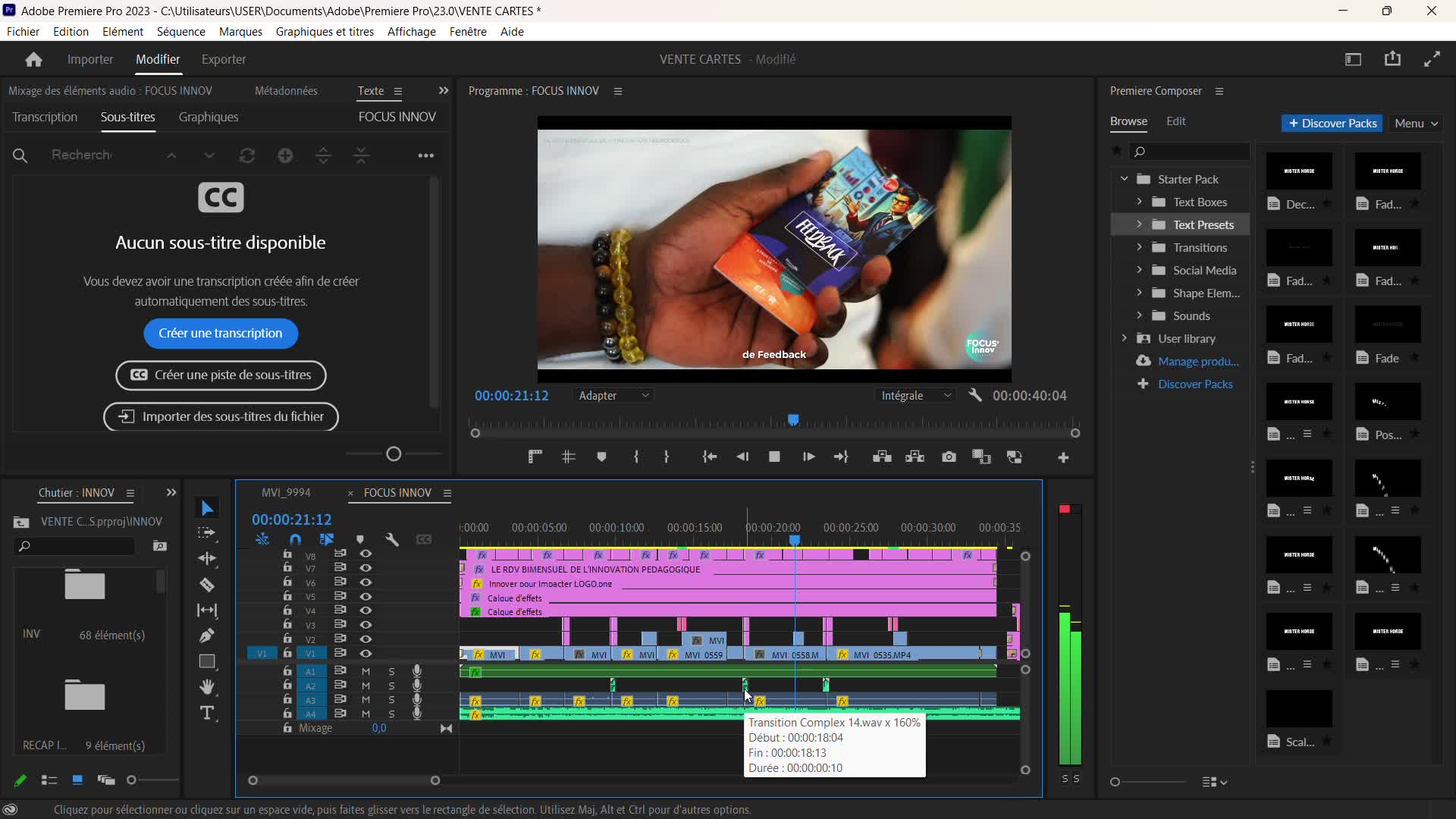Add a marker in Program monitor
This screenshot has height=819, width=1456.
[x=601, y=457]
